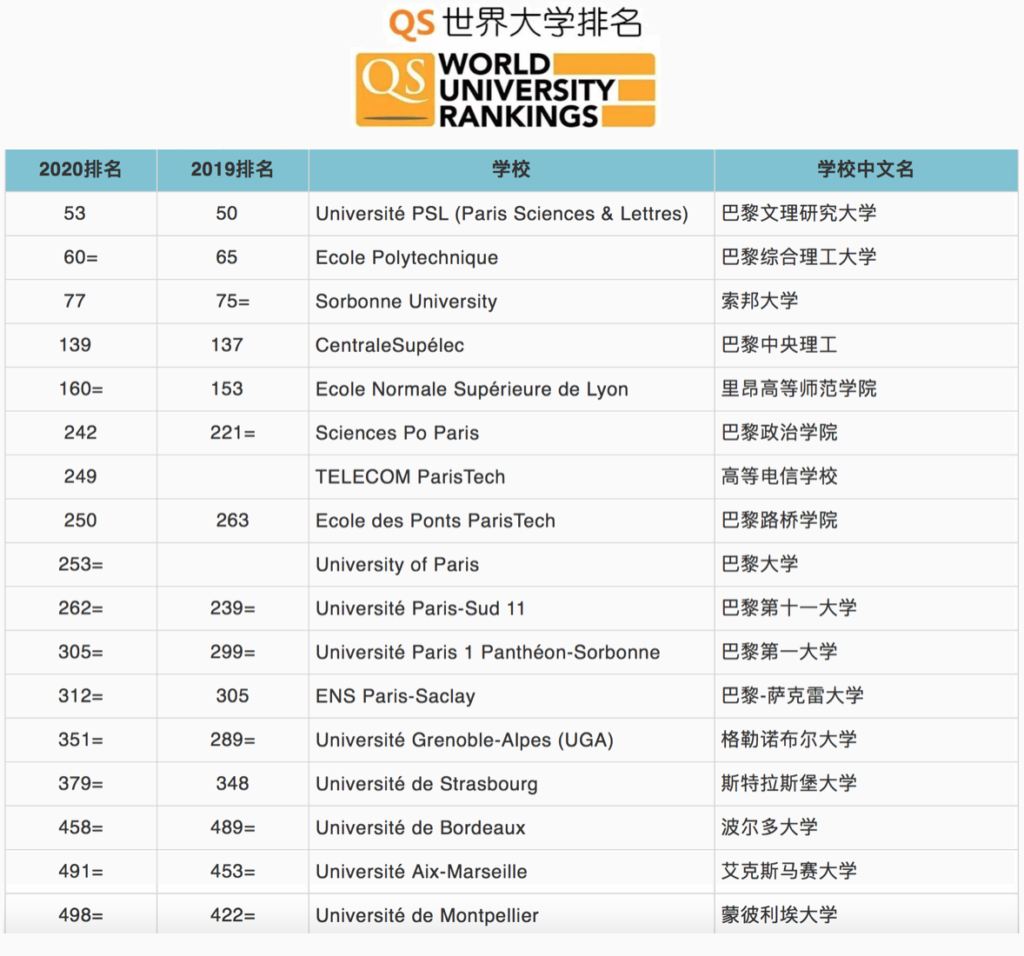Select the 2020排名 column header
This screenshot has width=1024, height=956.
pos(80,170)
